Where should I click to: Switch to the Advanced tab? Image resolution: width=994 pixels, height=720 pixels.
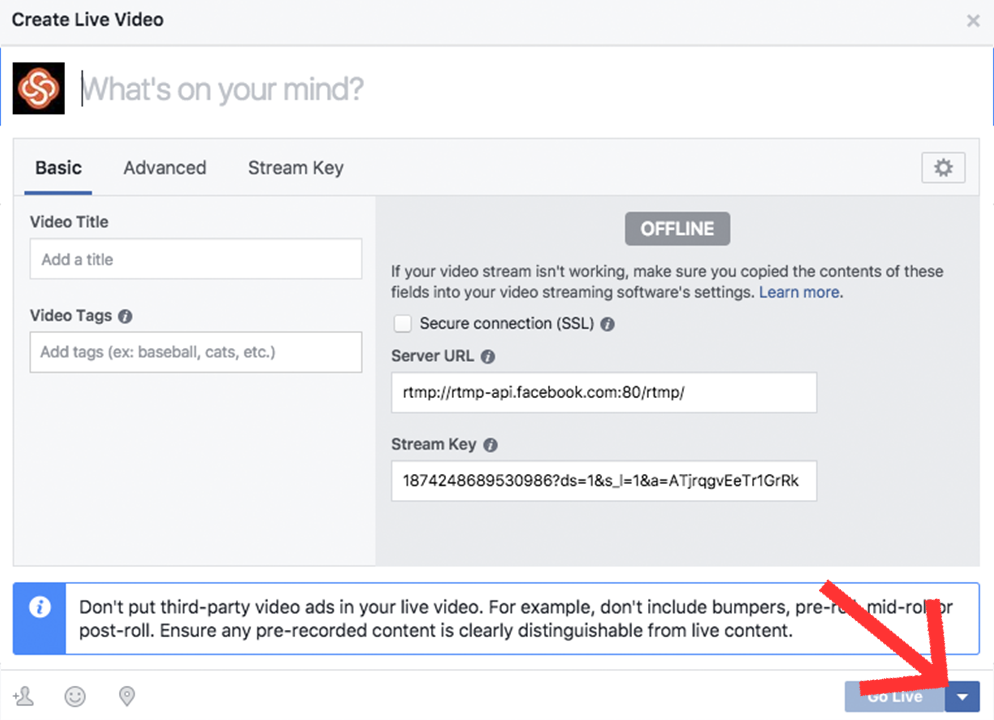[x=165, y=168]
